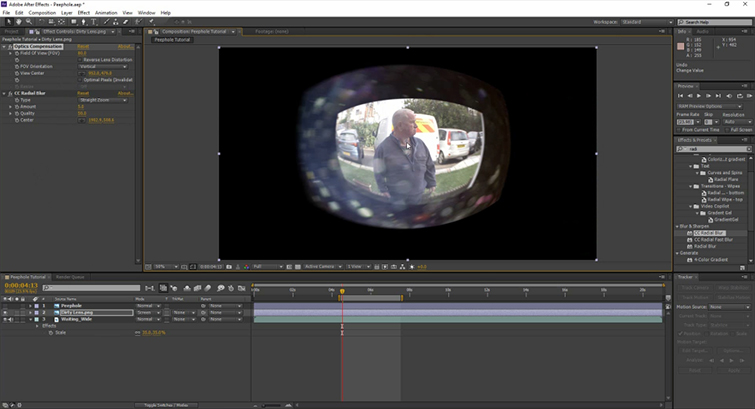Reset the Optics Compensation effect
The image size is (755, 409).
(83, 46)
